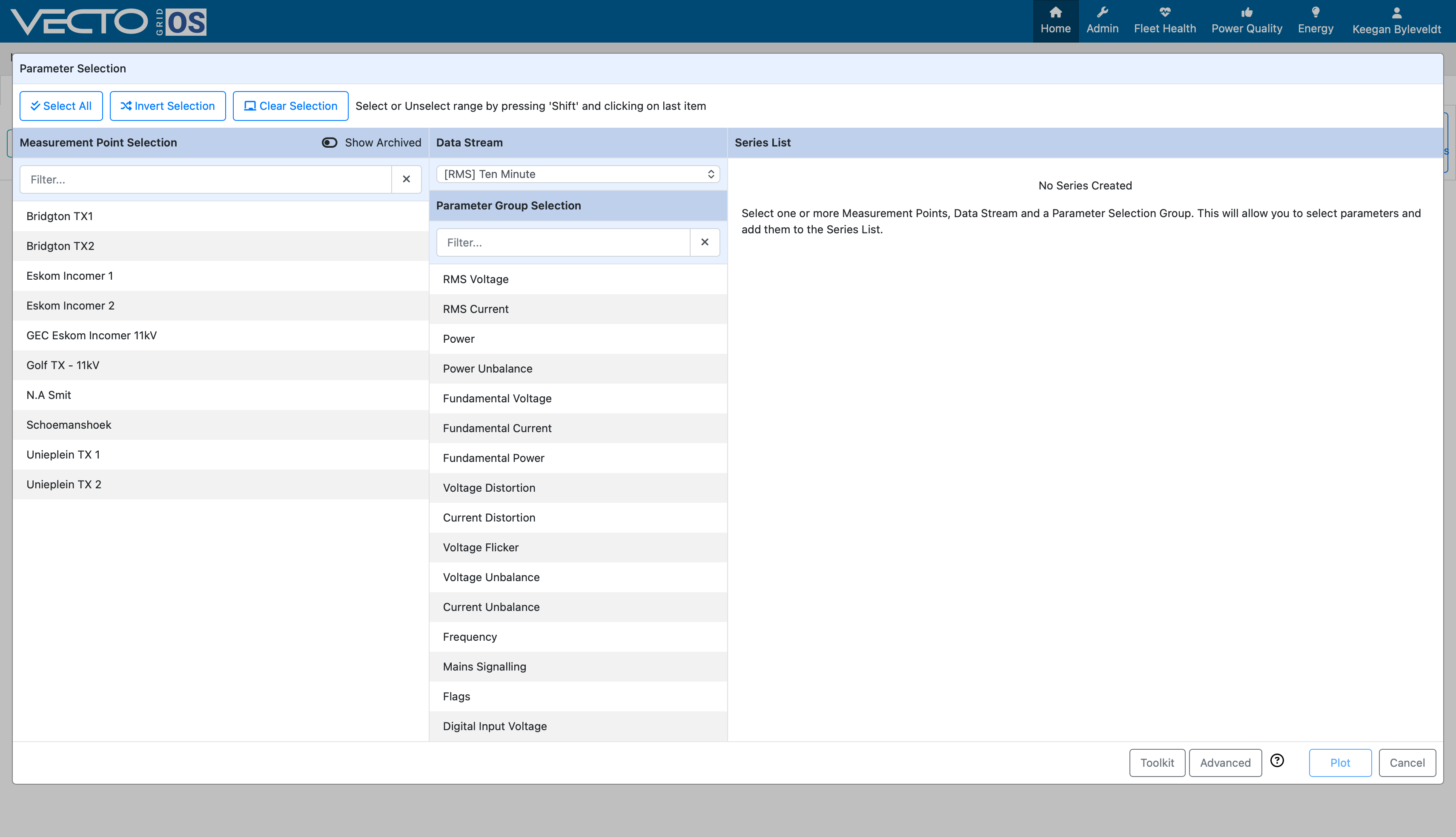
Task: Select Unieplein TX 2
Action: [221, 484]
